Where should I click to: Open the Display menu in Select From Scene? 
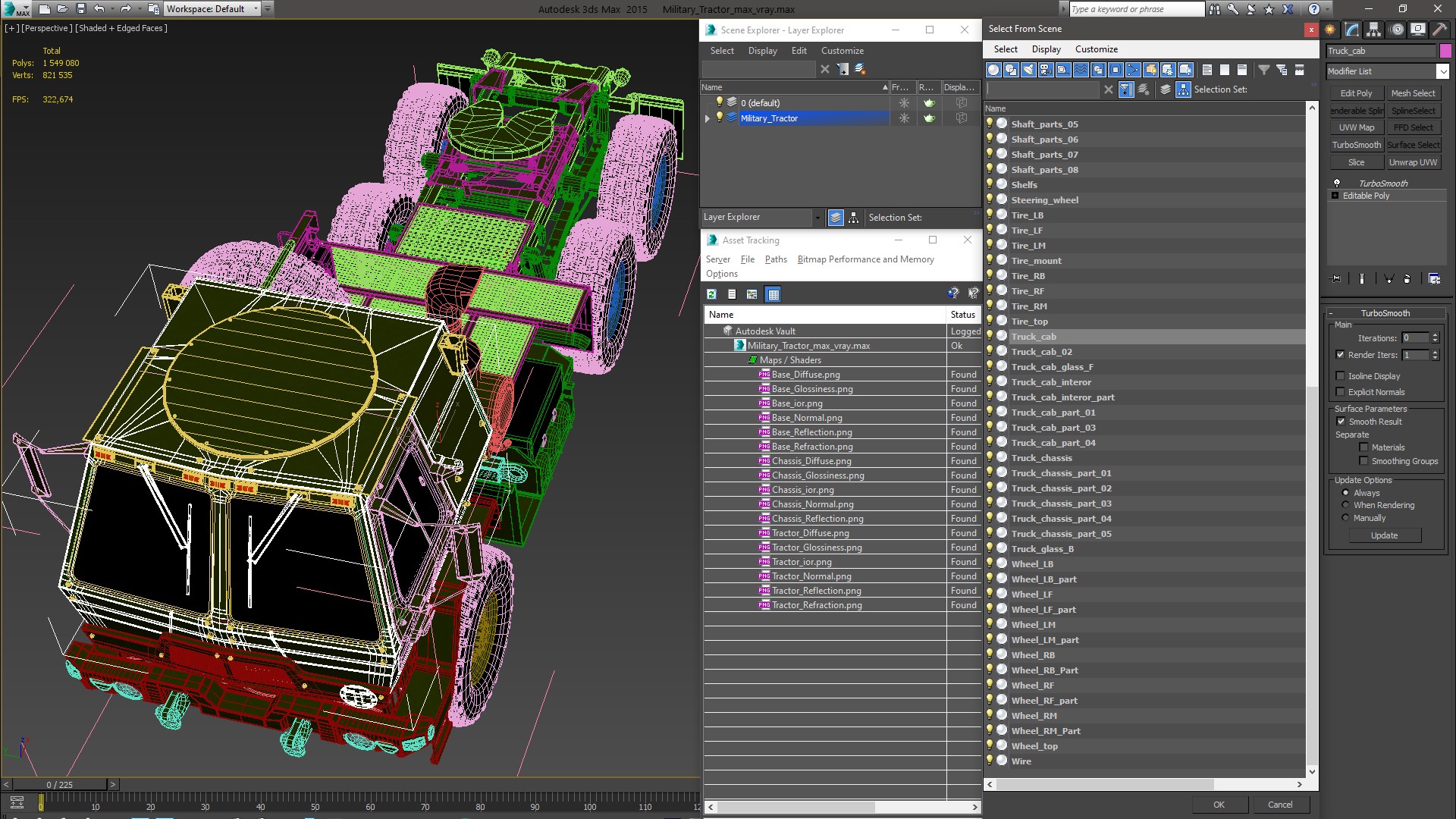[1046, 49]
